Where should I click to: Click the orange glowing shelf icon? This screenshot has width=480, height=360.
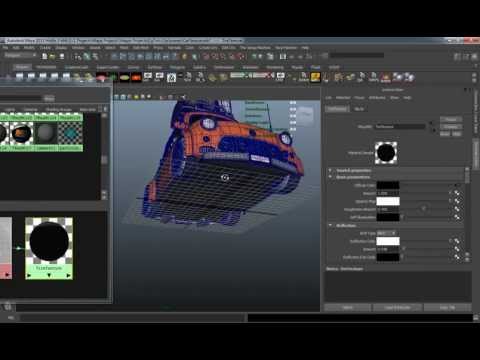pos(136,77)
